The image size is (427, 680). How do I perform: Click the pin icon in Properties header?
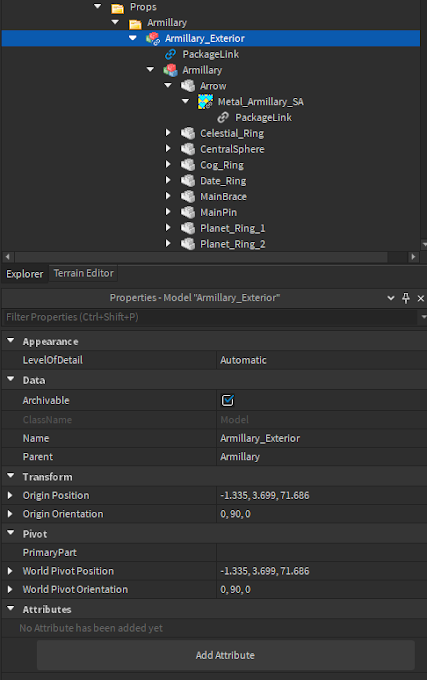pos(406,298)
